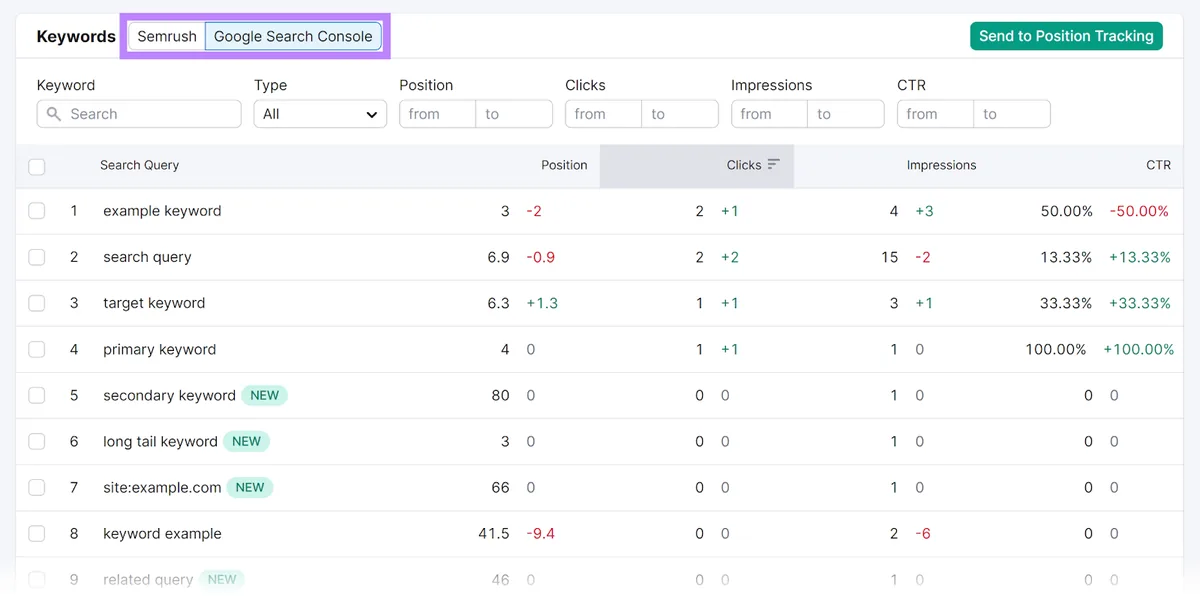Image resolution: width=1200 pixels, height=603 pixels.
Task: Check the box for target keyword row
Action: [x=37, y=303]
